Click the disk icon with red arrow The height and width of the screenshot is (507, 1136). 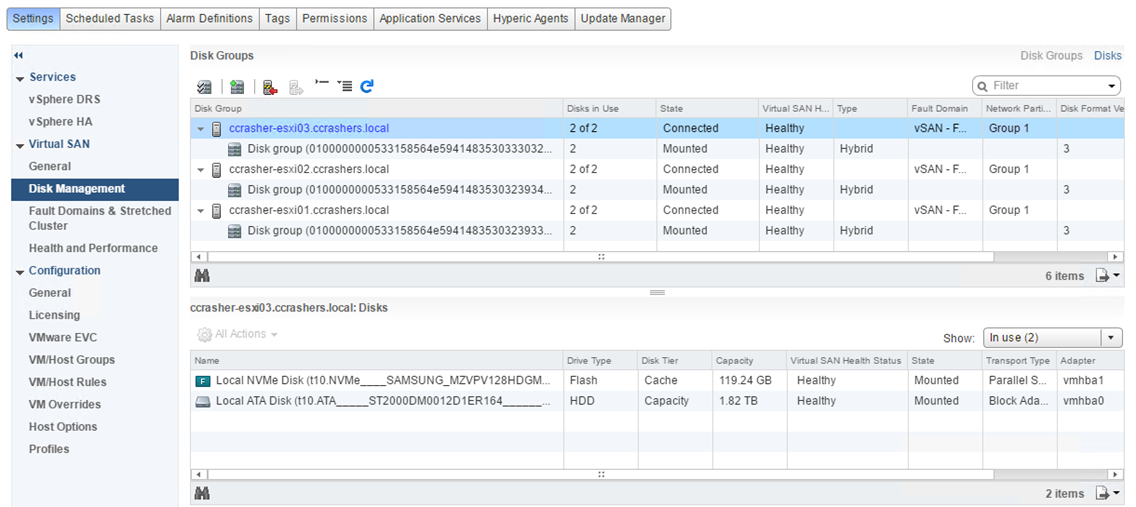click(270, 87)
